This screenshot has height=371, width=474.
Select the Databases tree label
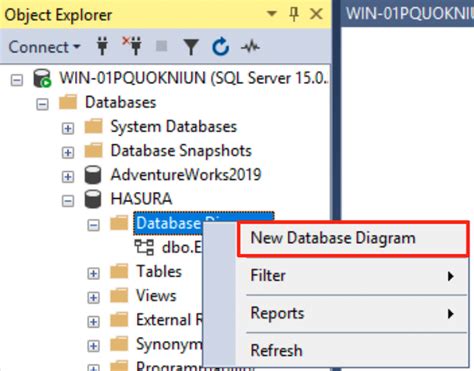(x=120, y=102)
